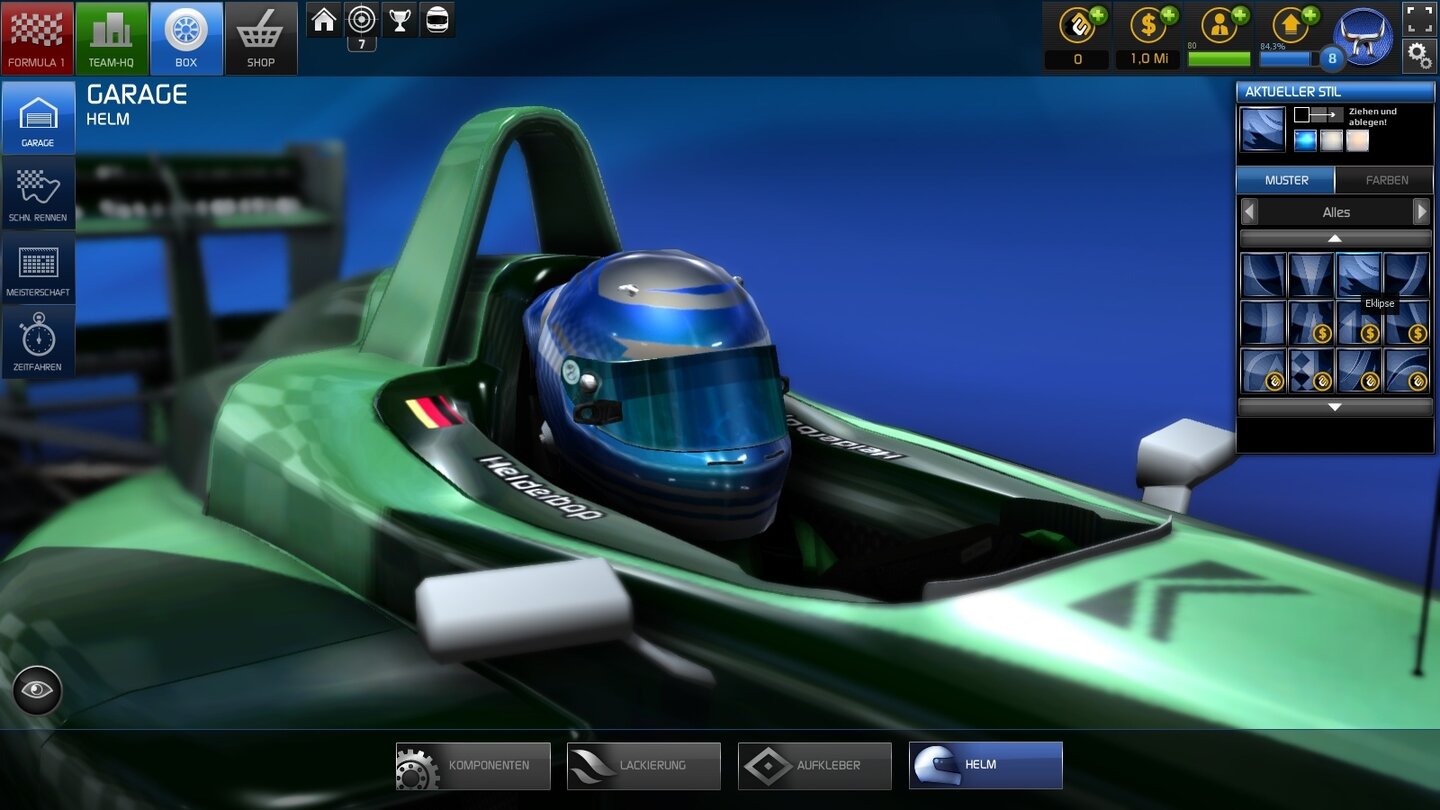
Task: Move the pattern list down
Action: point(1335,407)
